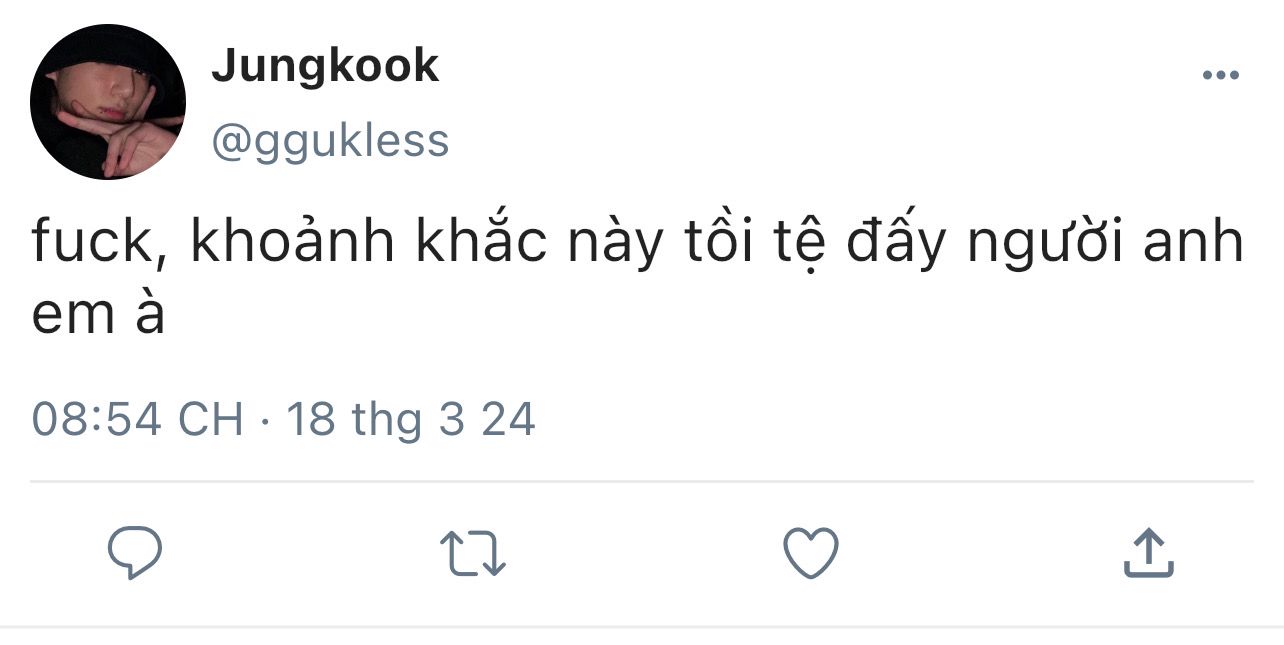The width and height of the screenshot is (1284, 645).
Task: Reply to the tweet via speech bubble icon
Action: pyautogui.click(x=135, y=553)
